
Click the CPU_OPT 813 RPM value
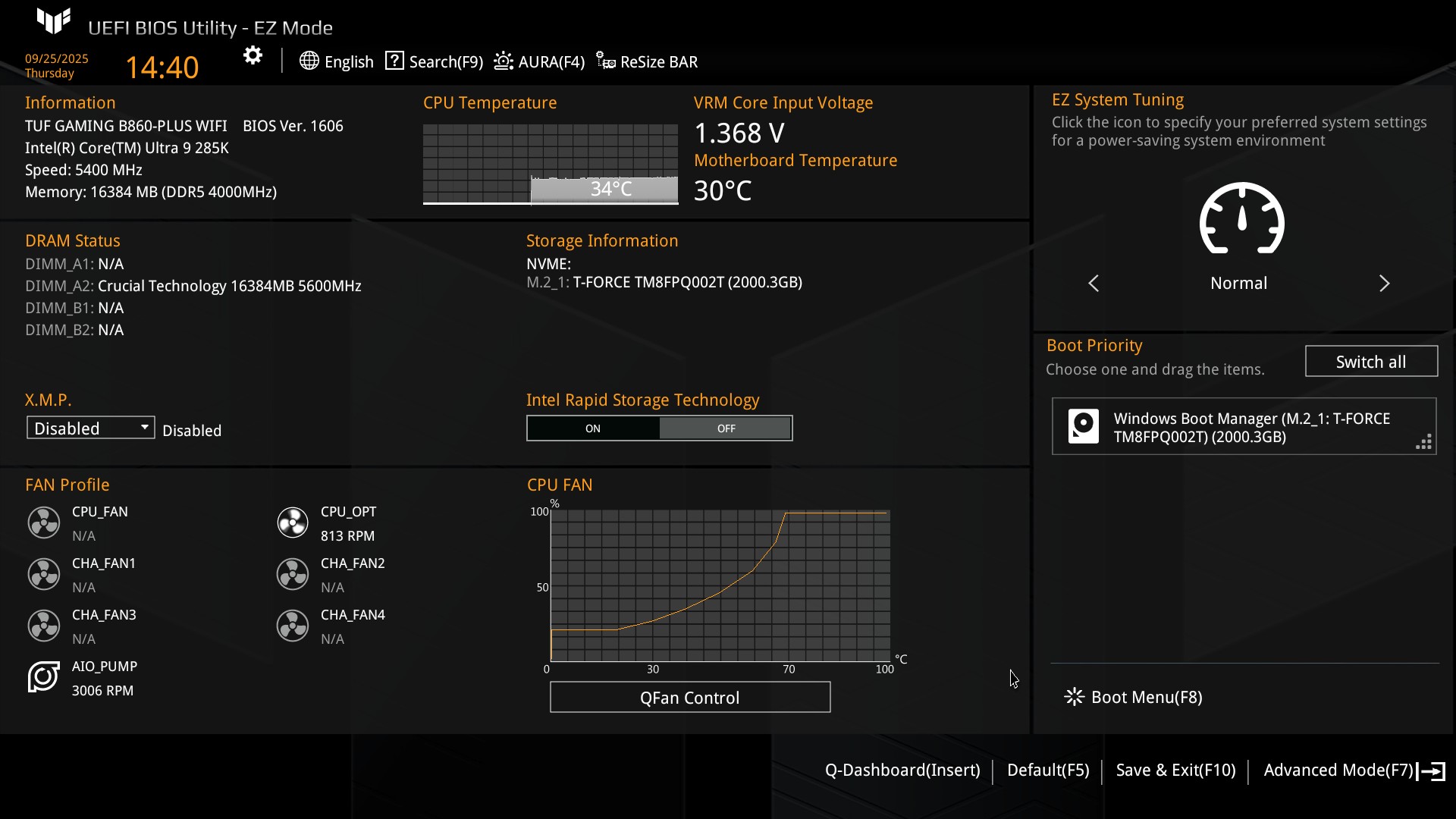pyautogui.click(x=347, y=536)
